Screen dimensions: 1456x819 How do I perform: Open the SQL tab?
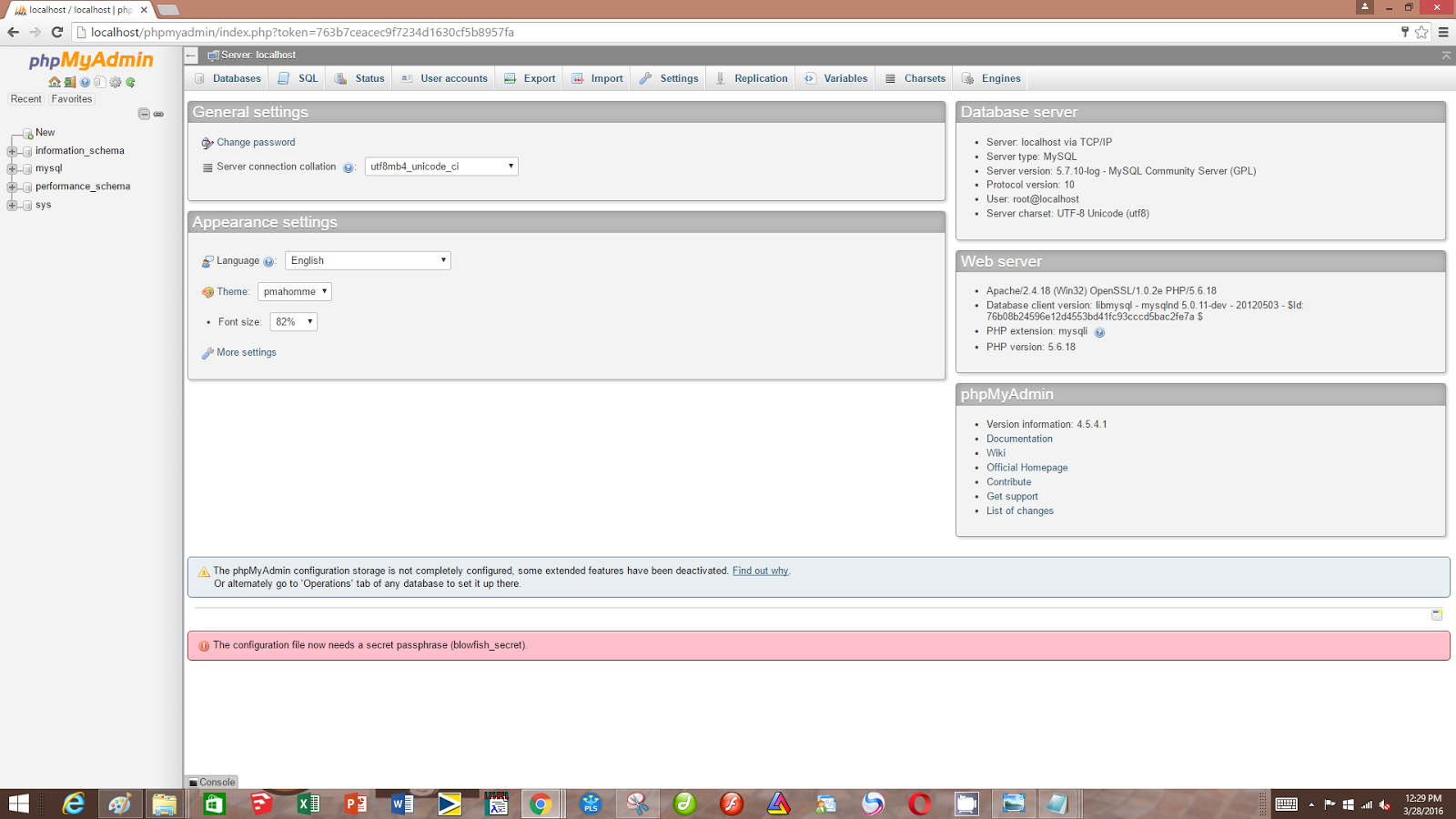[x=298, y=78]
